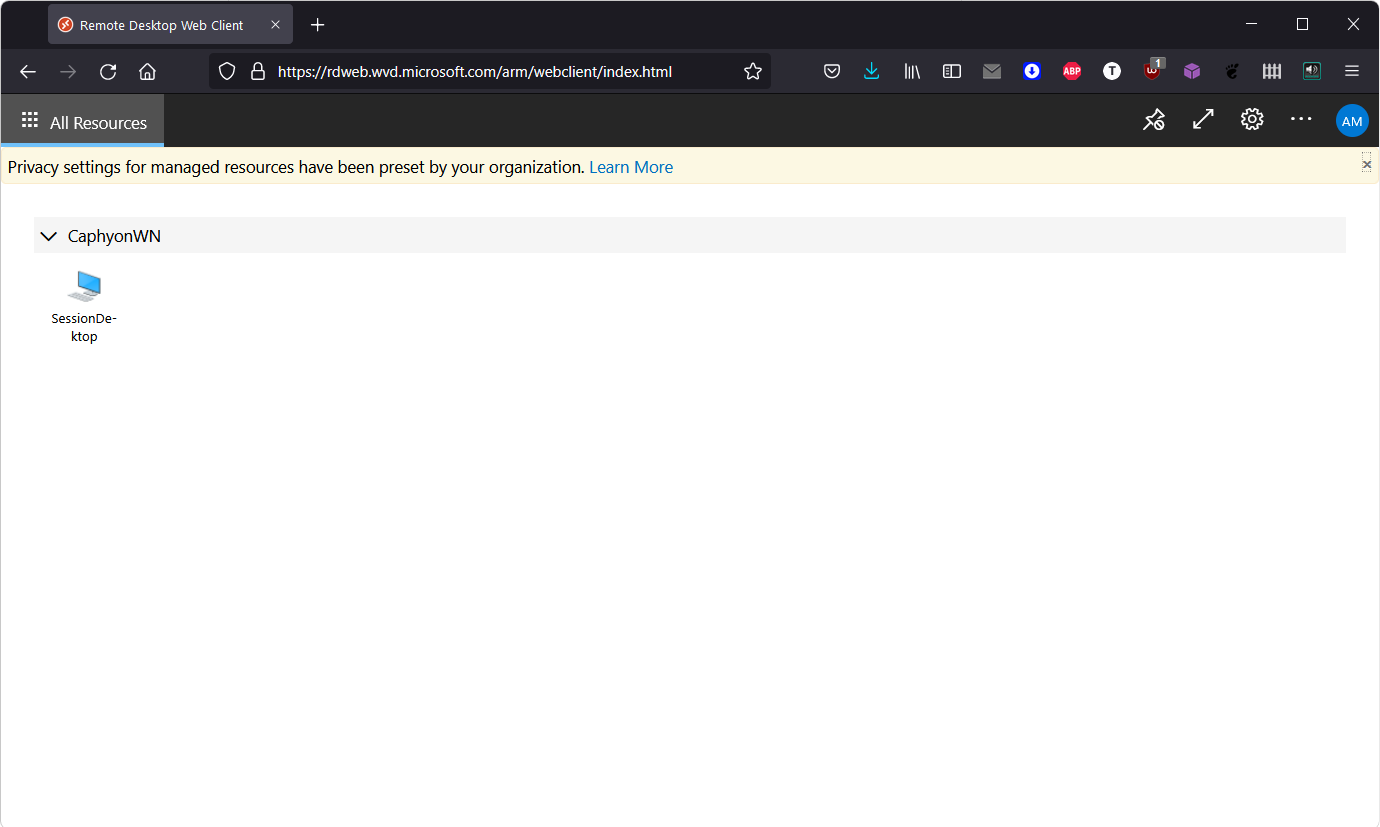Screen dimensions: 1380x827
Task: Follow the Learn More privacy link
Action: pos(631,167)
